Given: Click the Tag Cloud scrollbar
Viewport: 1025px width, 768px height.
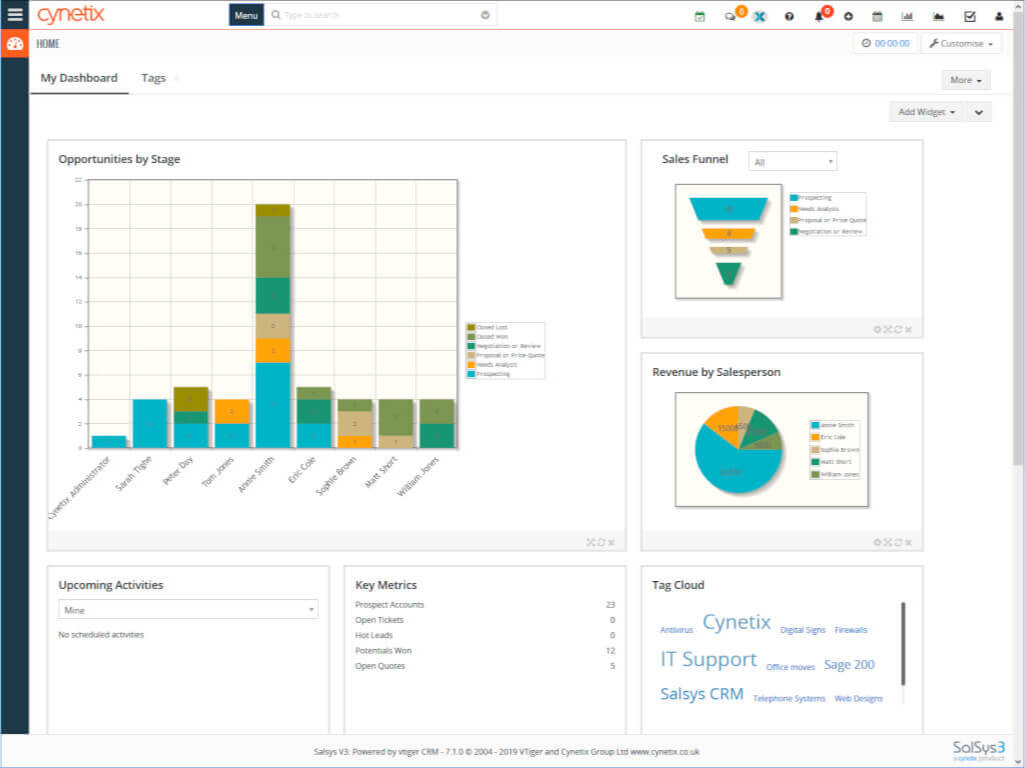Looking at the screenshot, I should pos(903,644).
